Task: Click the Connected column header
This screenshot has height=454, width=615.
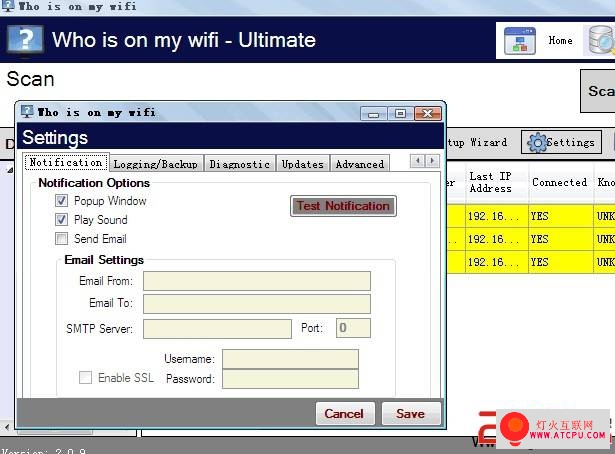Action: tap(560, 182)
